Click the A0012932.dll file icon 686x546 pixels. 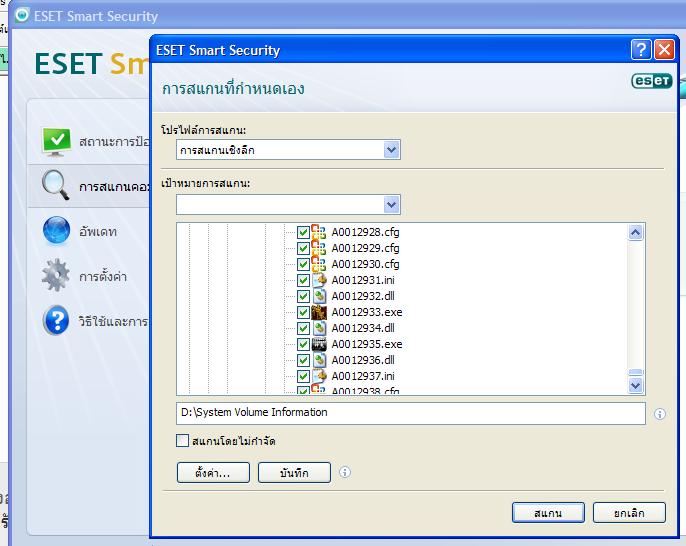[x=319, y=296]
